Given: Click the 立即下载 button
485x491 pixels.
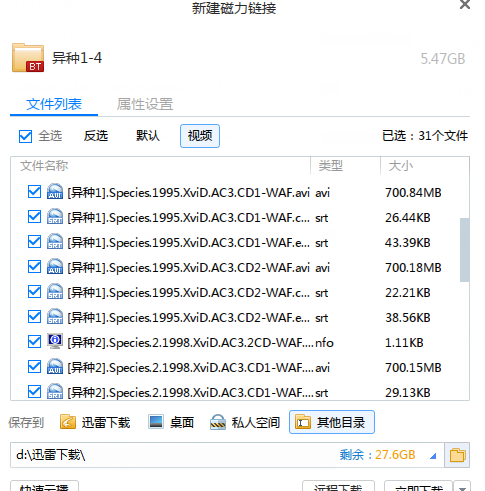Looking at the screenshot, I should pyautogui.click(x=419, y=486).
